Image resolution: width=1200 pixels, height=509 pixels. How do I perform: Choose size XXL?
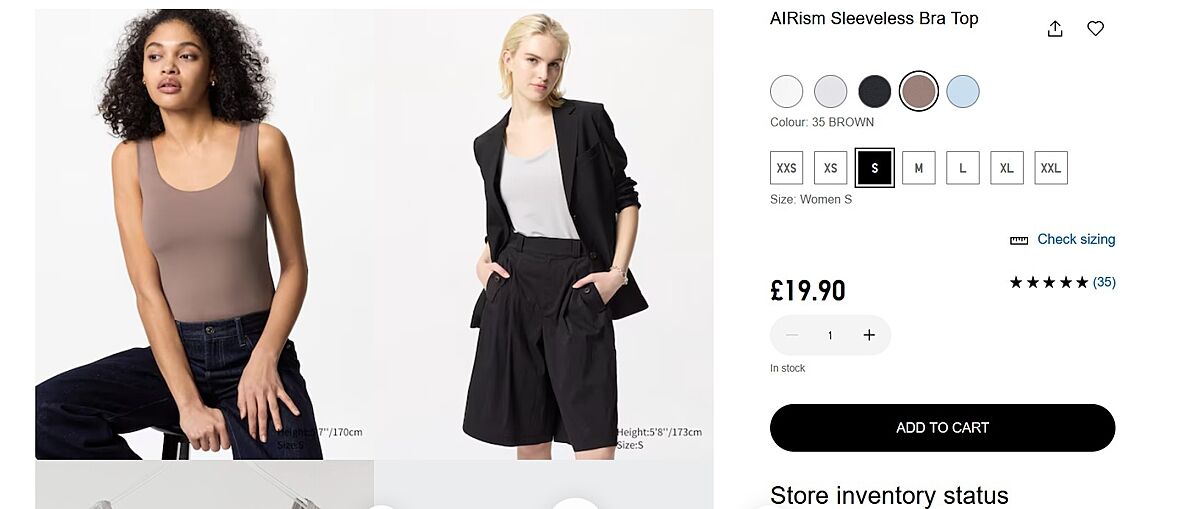1051,168
